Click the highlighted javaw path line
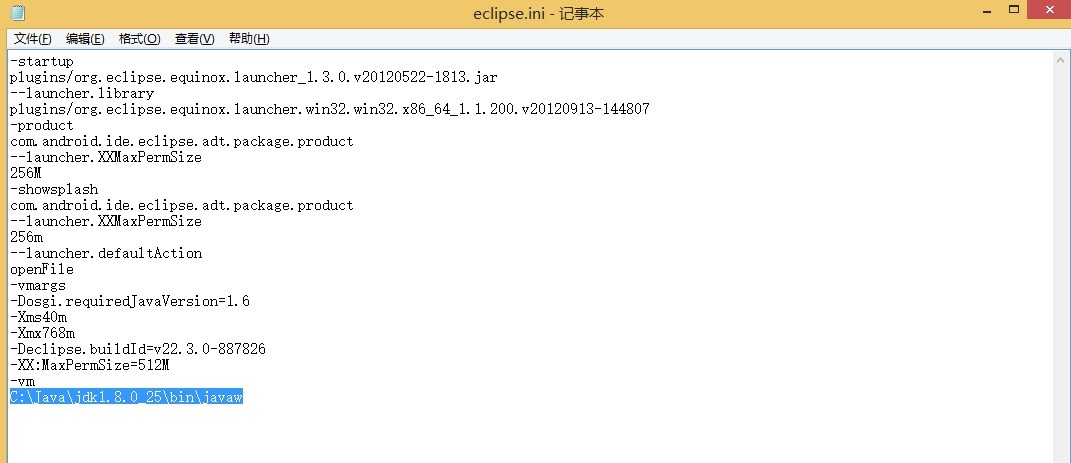1071x463 pixels. [x=126, y=397]
